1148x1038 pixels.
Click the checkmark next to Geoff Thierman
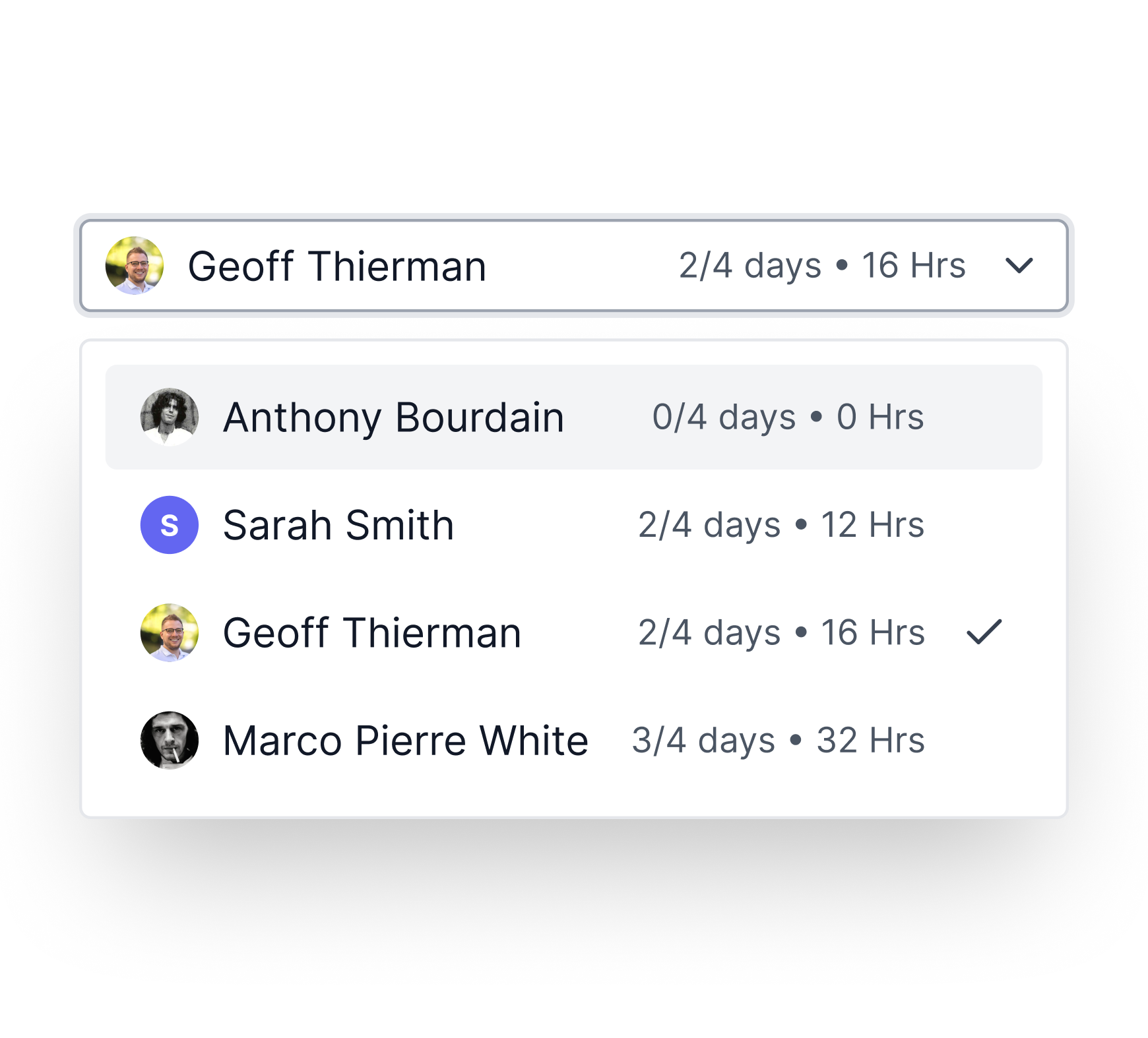tap(984, 632)
